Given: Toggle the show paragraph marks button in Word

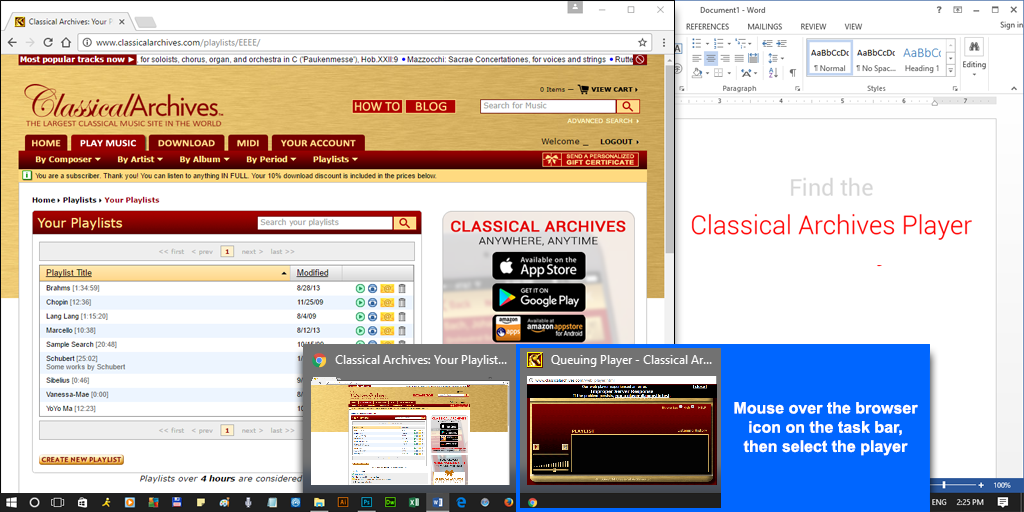Looking at the screenshot, I should [792, 73].
